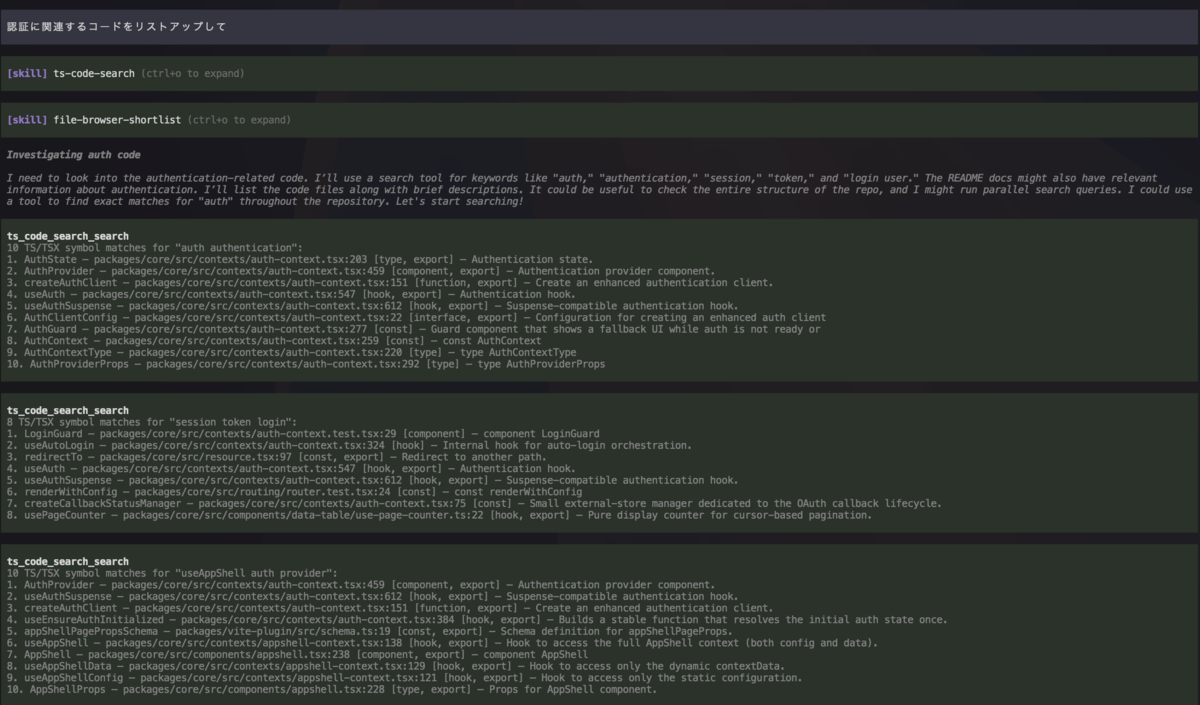
Task: Click the "component AppShell" result row
Action: tap(297, 655)
